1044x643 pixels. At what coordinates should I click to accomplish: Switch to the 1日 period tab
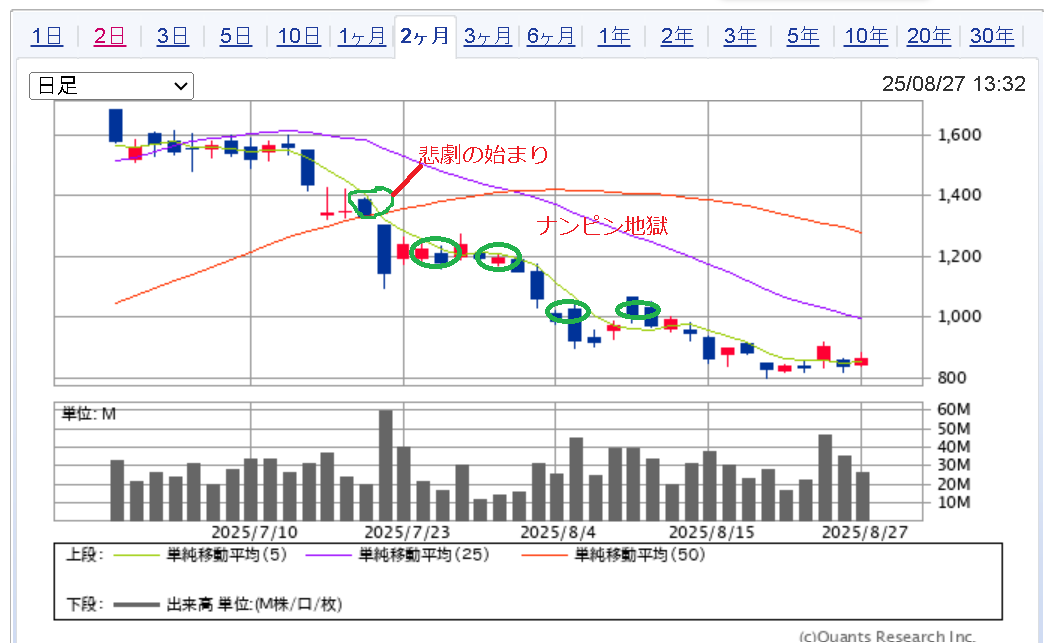47,37
